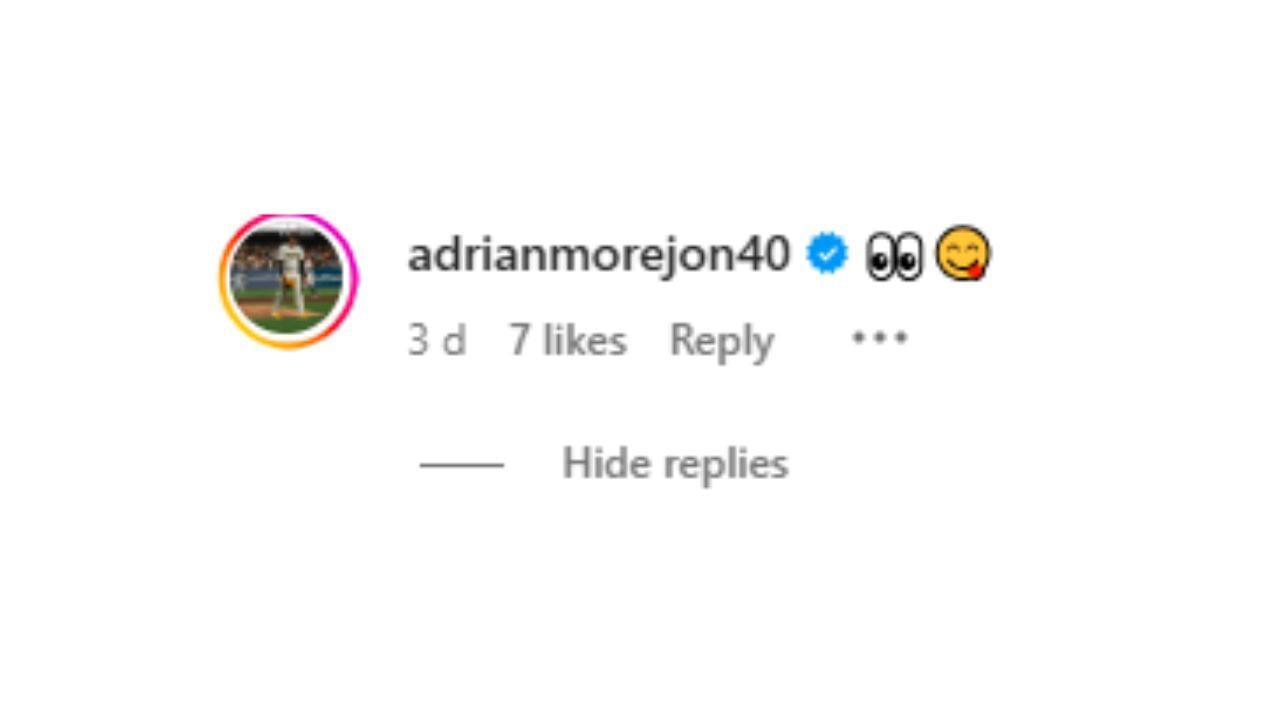Click the 3 d timestamp

[437, 340]
